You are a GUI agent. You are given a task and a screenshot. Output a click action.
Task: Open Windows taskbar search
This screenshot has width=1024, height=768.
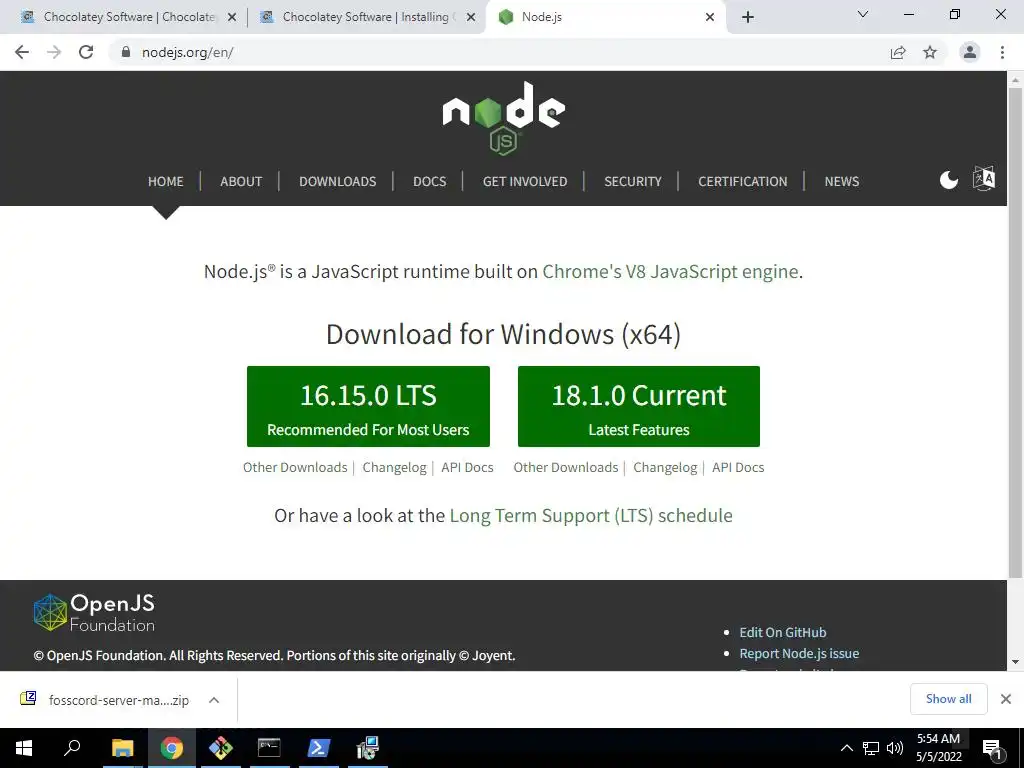72,748
